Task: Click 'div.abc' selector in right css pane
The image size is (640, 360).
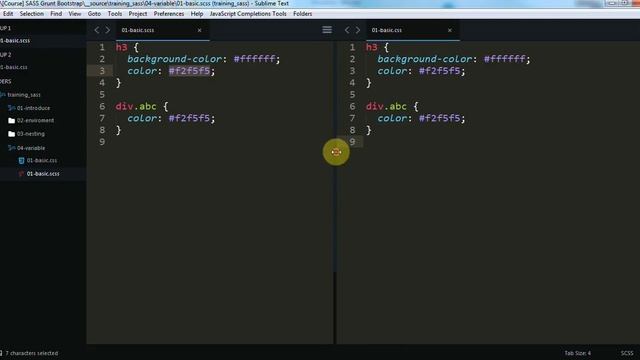Action: 386,107
